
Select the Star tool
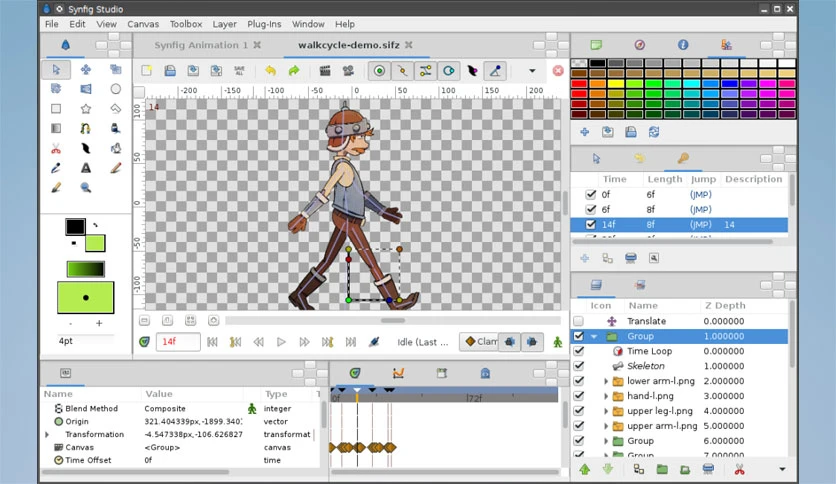coord(86,109)
